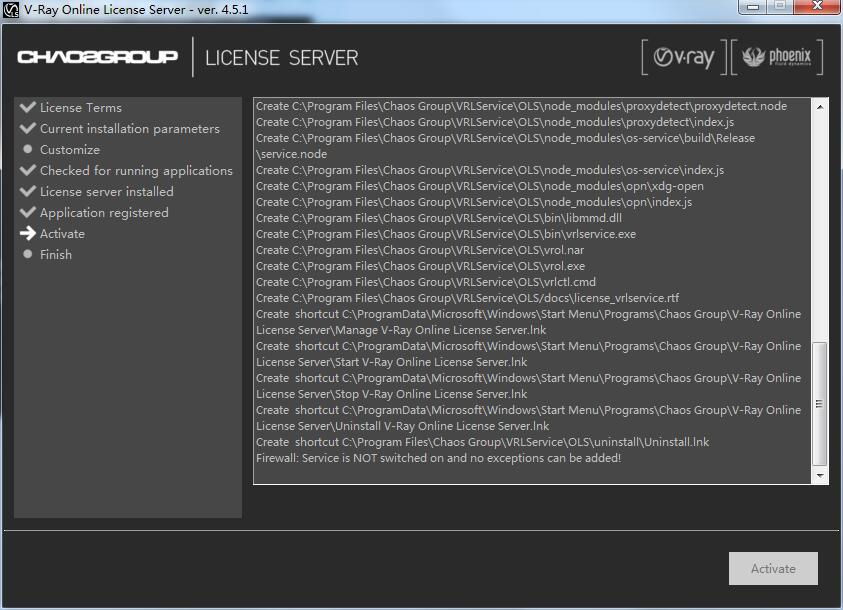This screenshot has height=610, width=843.
Task: Click the arrow icon beside Activate step
Action: click(x=27, y=234)
